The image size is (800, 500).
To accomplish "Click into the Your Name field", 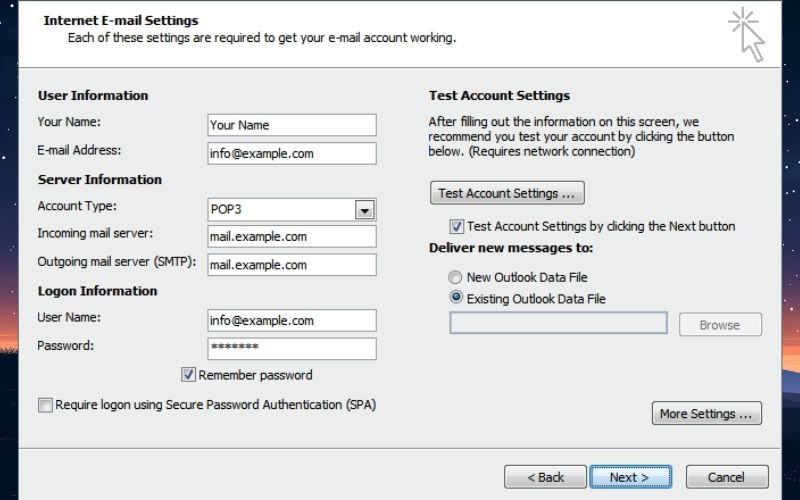I will pyautogui.click(x=291, y=125).
